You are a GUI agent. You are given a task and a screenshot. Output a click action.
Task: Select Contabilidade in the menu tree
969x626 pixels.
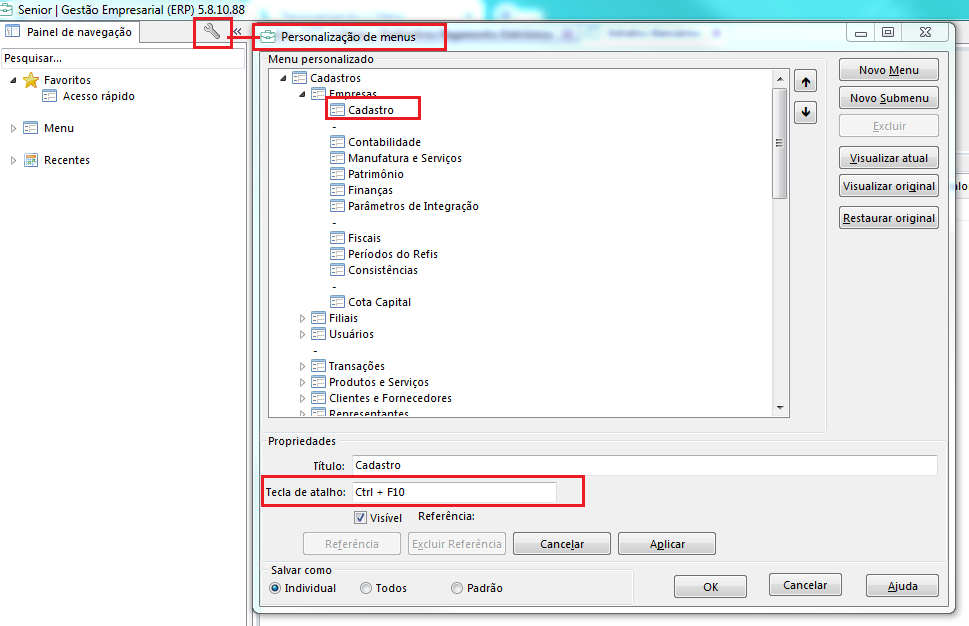pyautogui.click(x=384, y=142)
